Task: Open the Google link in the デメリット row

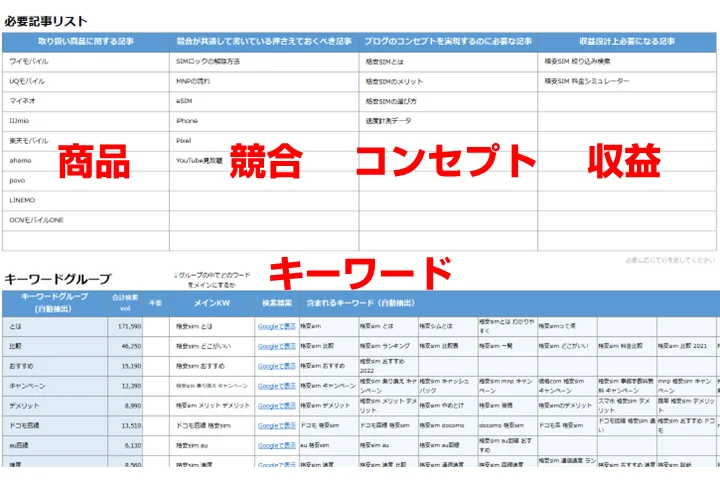Action: pos(276,406)
